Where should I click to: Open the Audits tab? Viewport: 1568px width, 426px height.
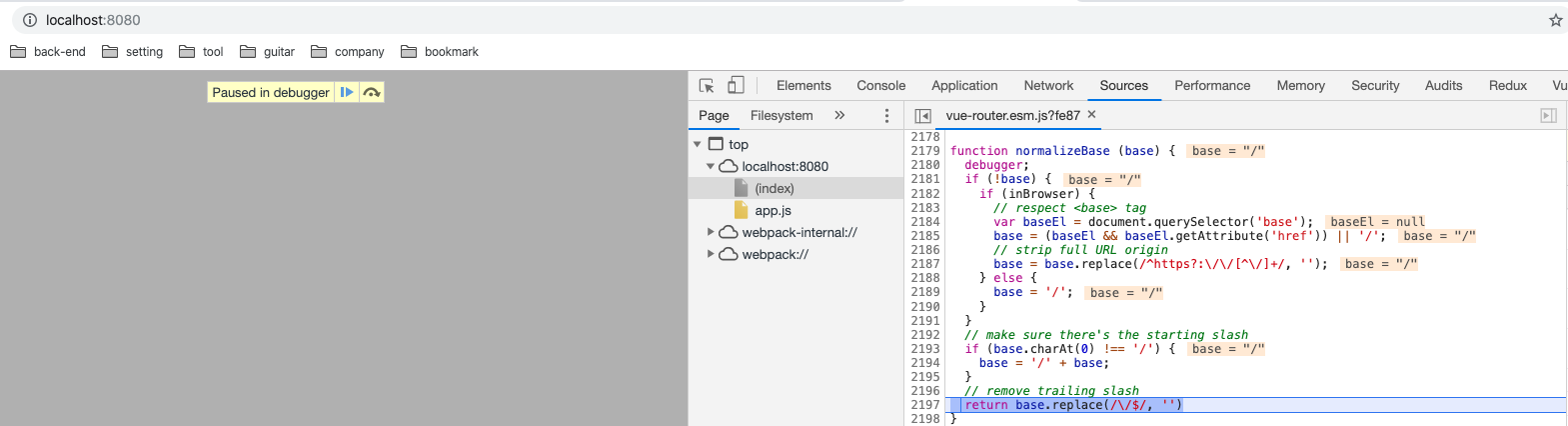[1443, 86]
